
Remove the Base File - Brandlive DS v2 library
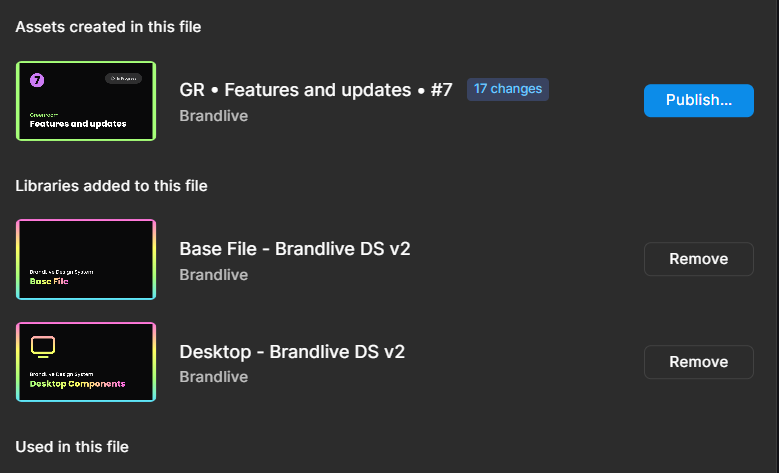tap(699, 259)
